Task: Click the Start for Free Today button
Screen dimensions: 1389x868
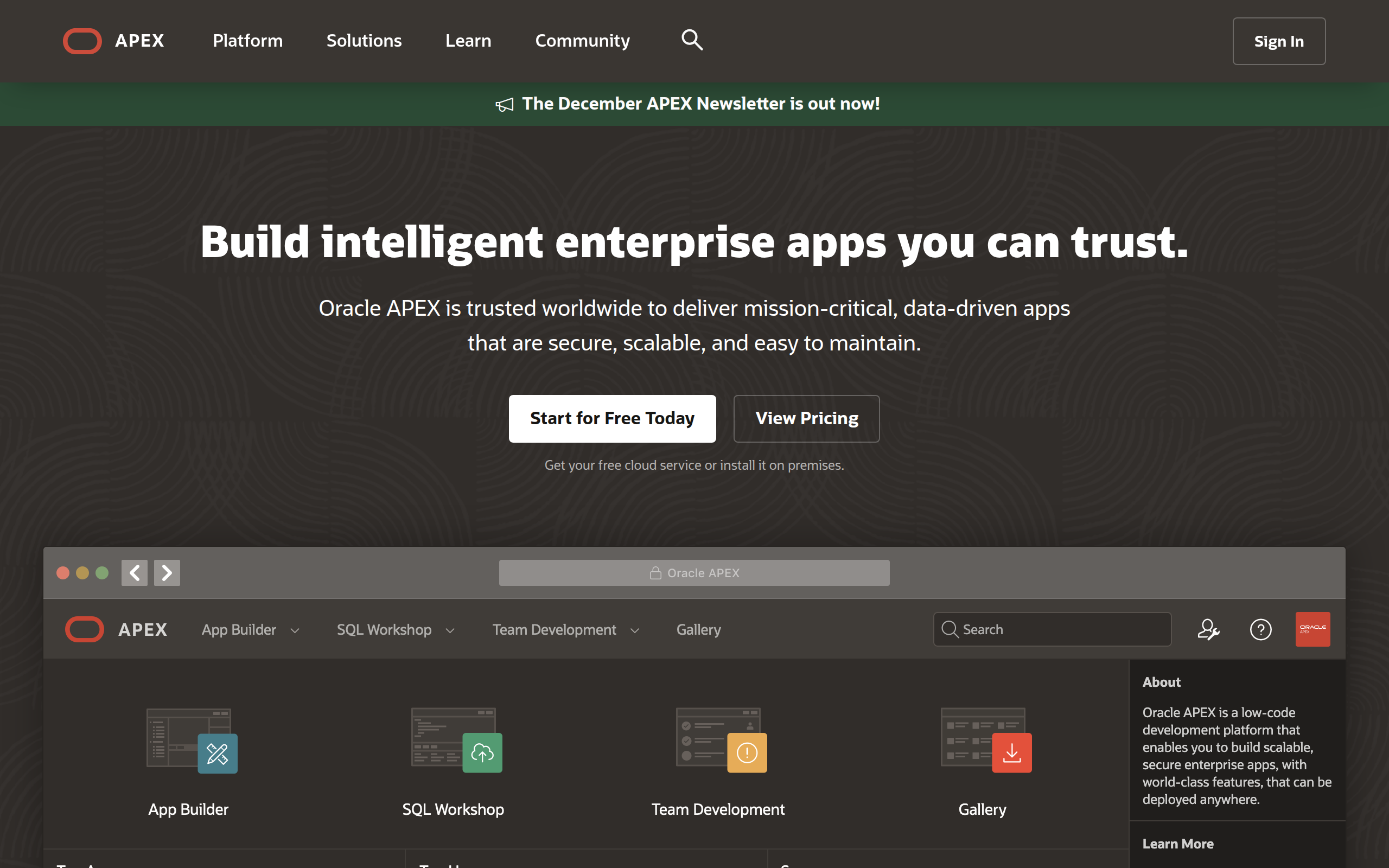Action: [x=612, y=418]
